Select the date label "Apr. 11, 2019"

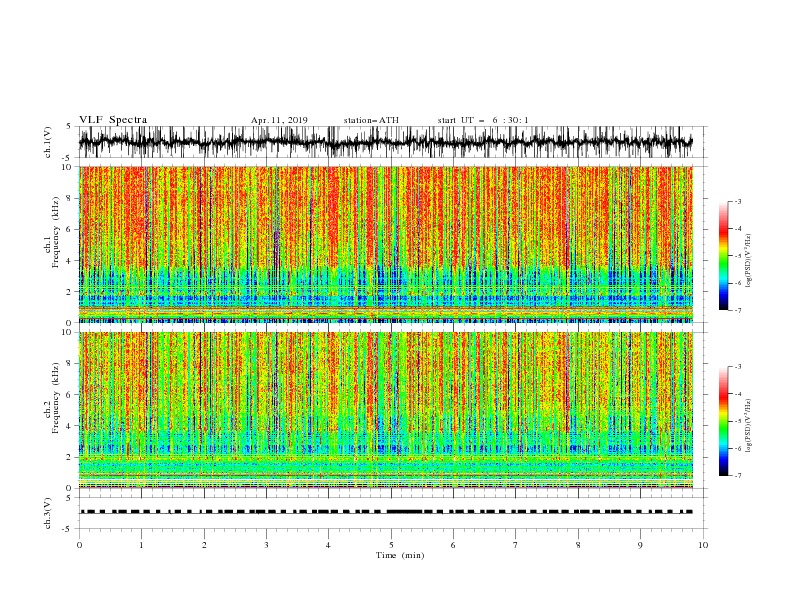pos(279,120)
